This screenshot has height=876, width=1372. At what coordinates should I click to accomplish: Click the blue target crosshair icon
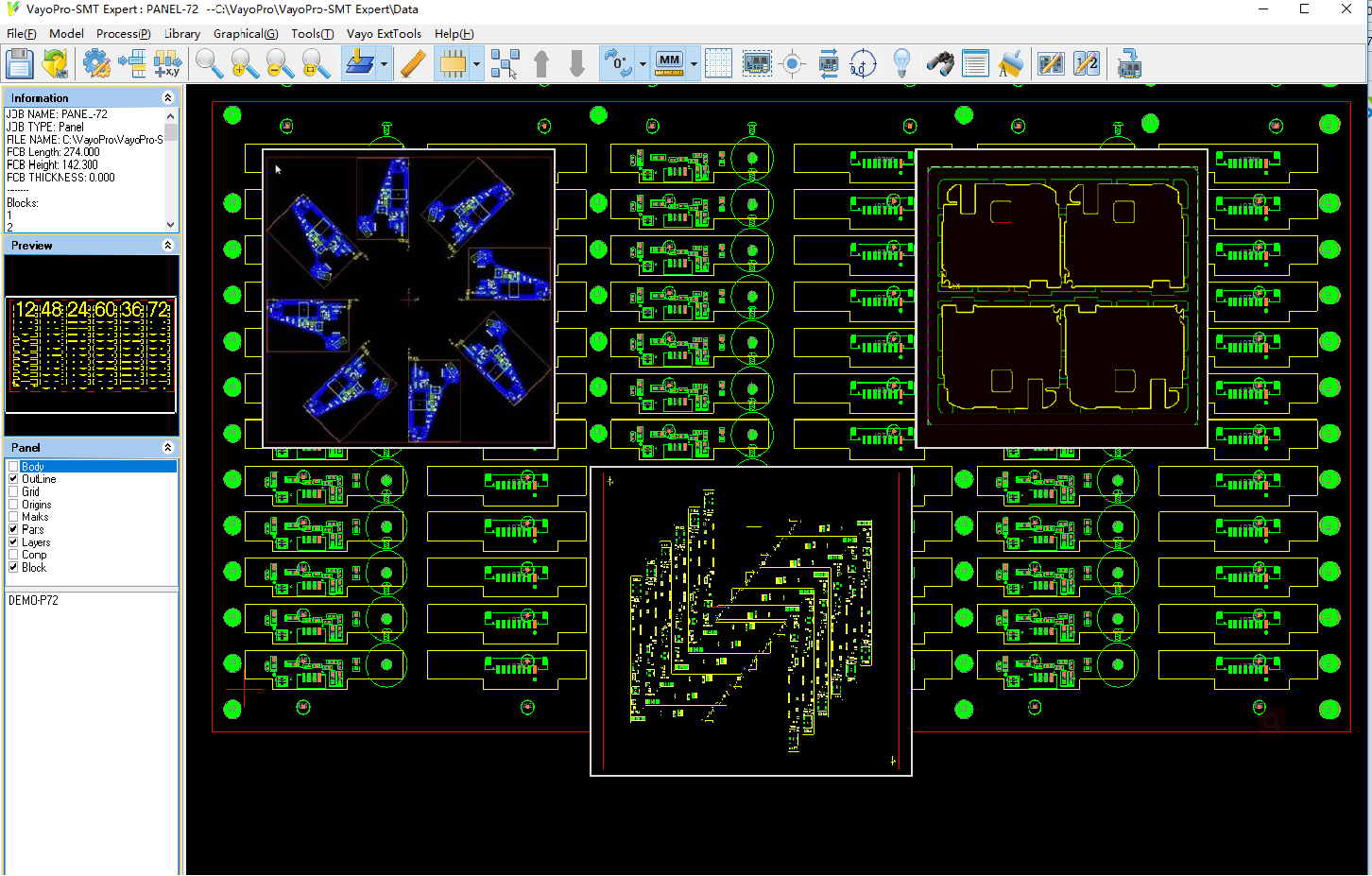click(793, 64)
